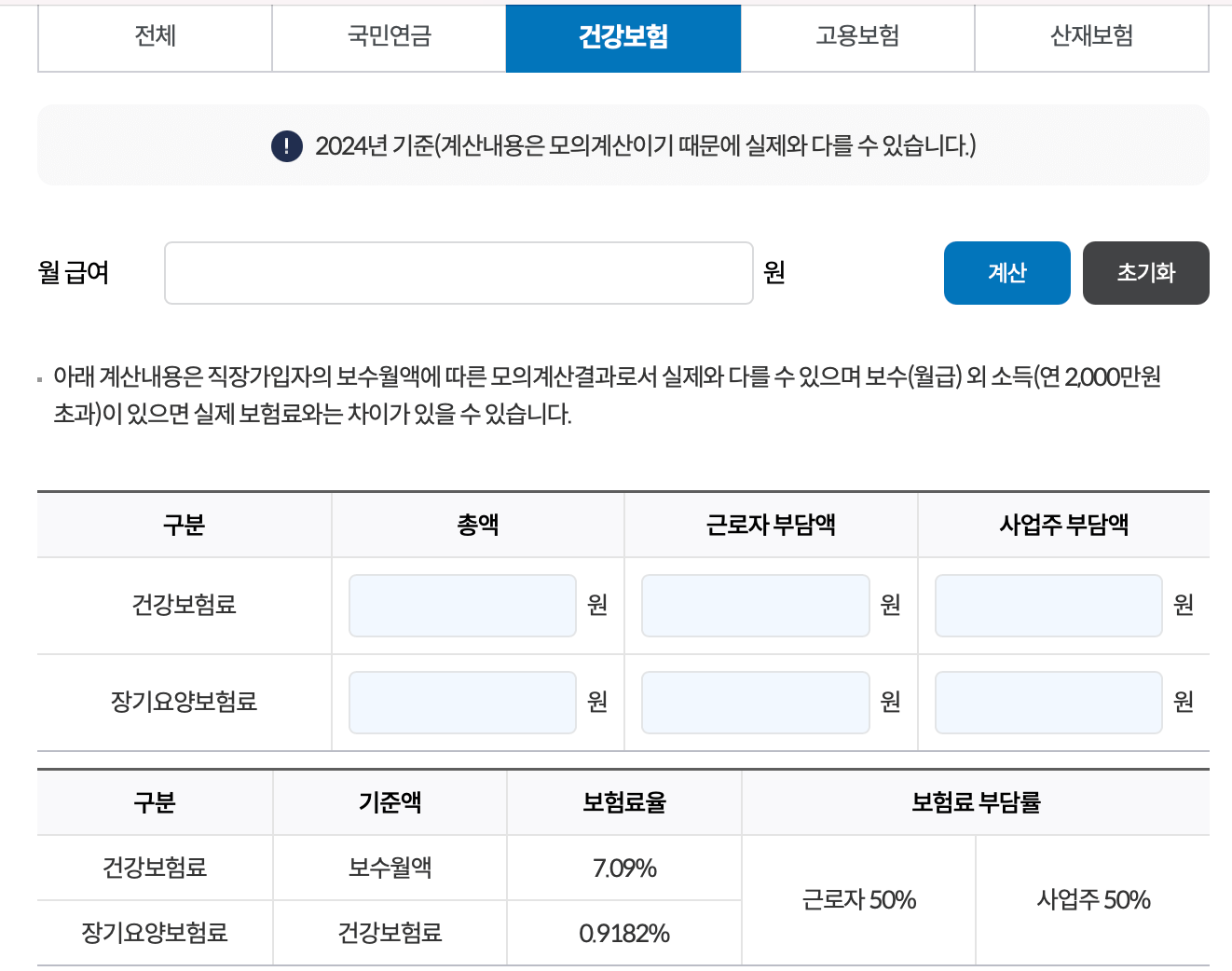Image resolution: width=1232 pixels, height=971 pixels.
Task: Click the 7.09% rate cell
Action: tap(623, 868)
